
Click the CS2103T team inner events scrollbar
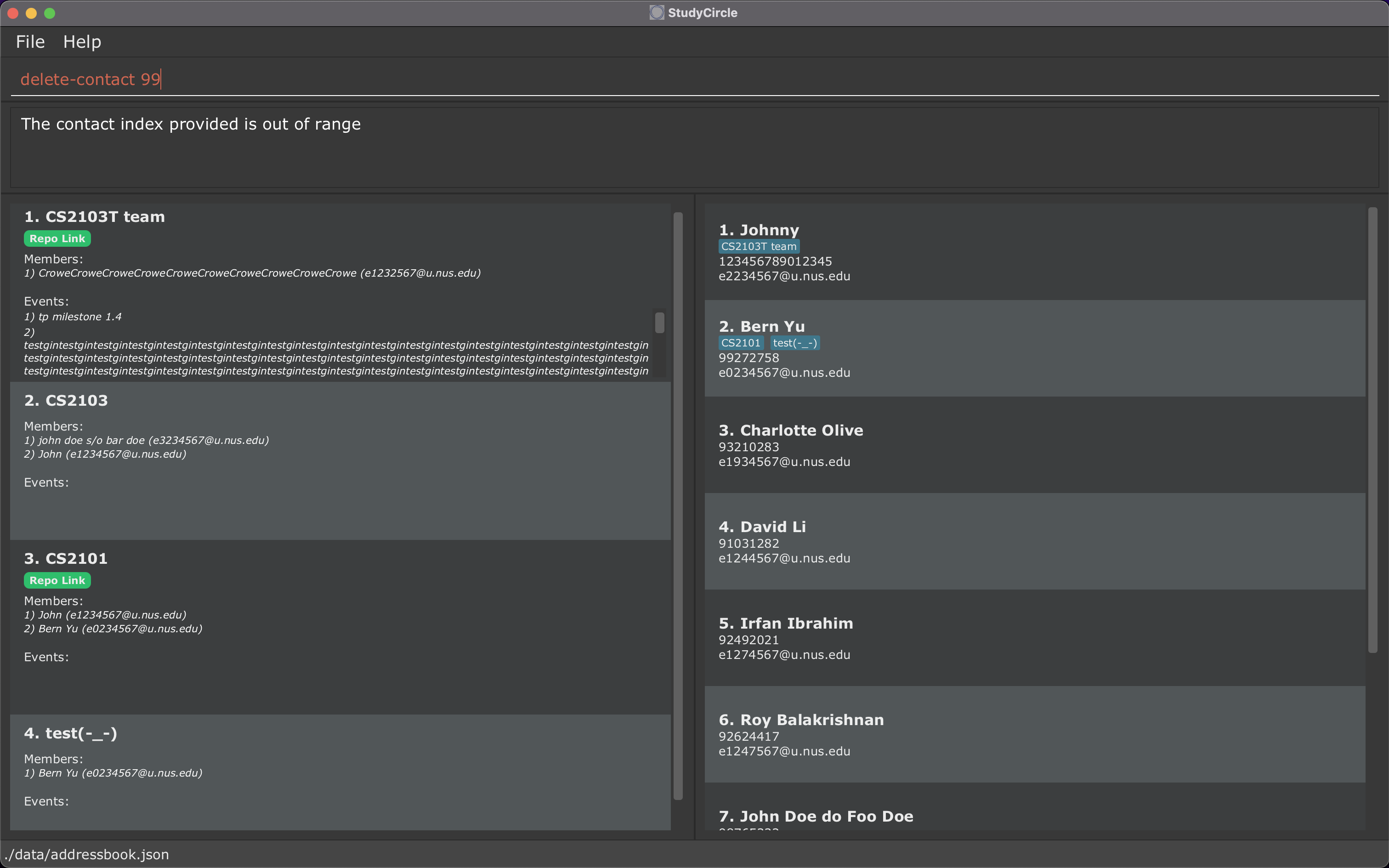point(659,323)
